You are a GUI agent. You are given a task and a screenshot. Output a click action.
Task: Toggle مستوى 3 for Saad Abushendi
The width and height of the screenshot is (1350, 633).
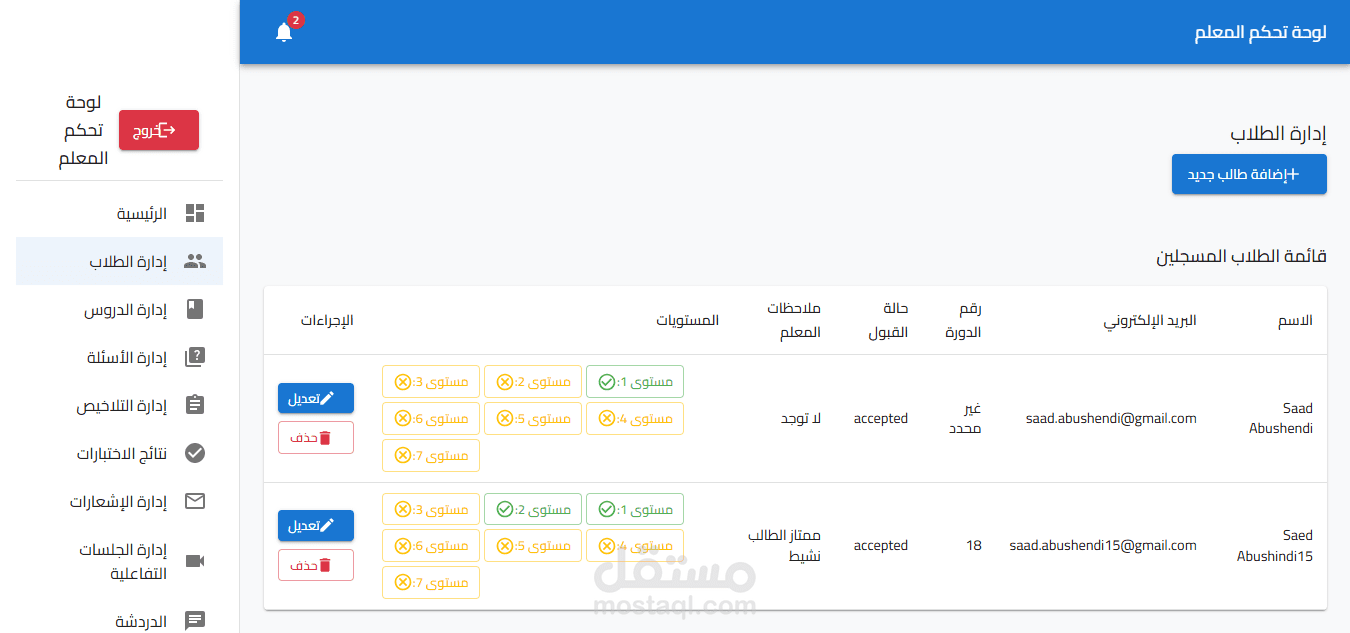431,381
